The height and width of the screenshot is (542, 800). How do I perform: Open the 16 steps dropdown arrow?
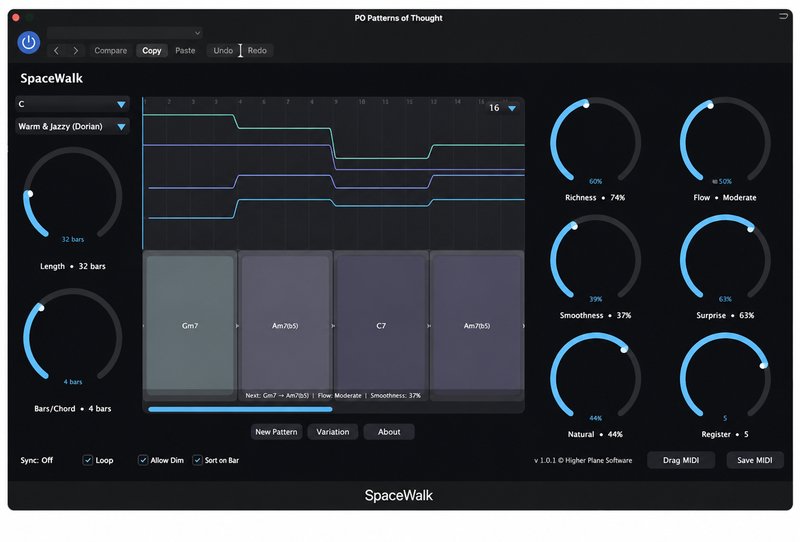pos(512,108)
